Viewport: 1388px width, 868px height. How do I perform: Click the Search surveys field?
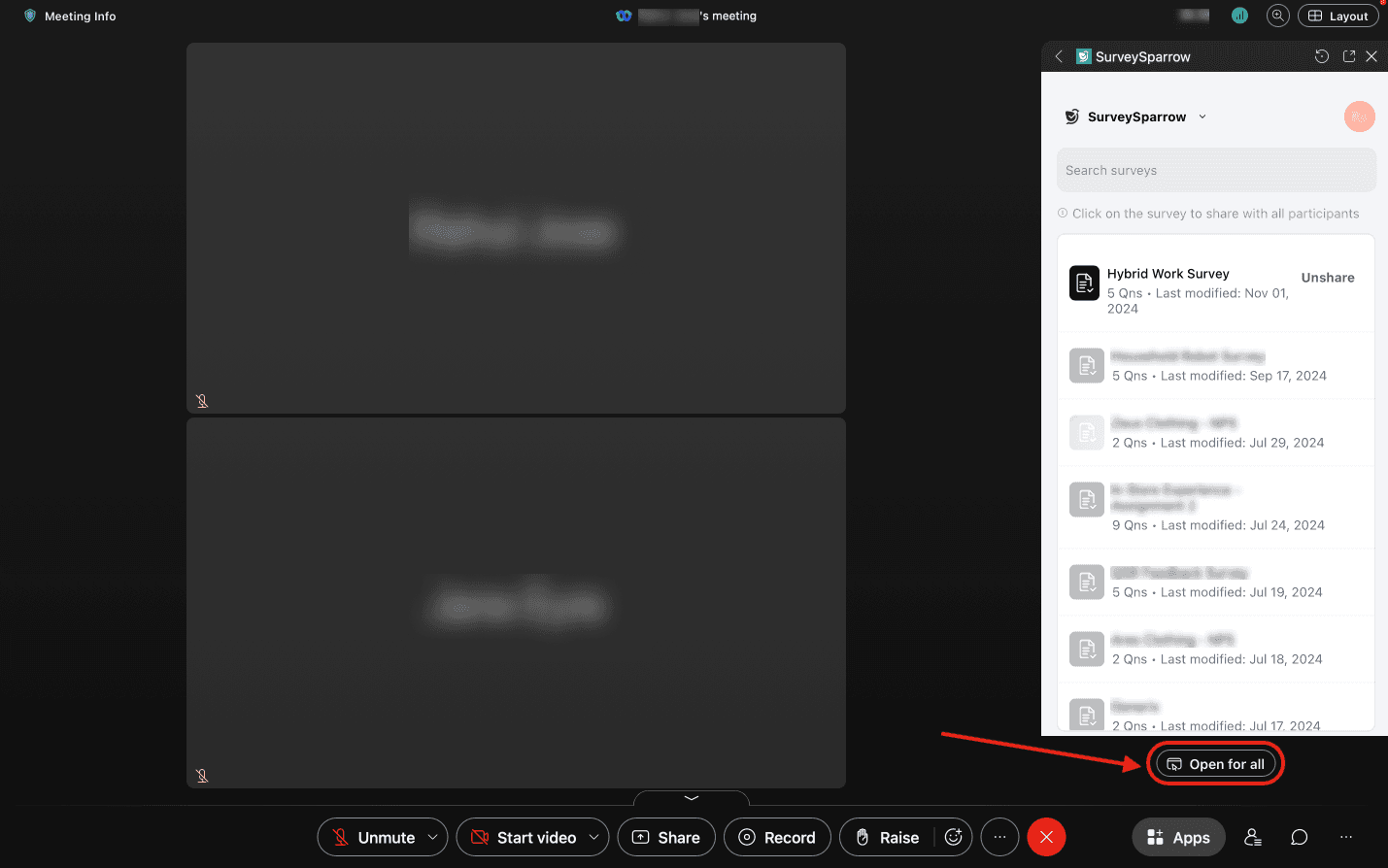(x=1215, y=170)
